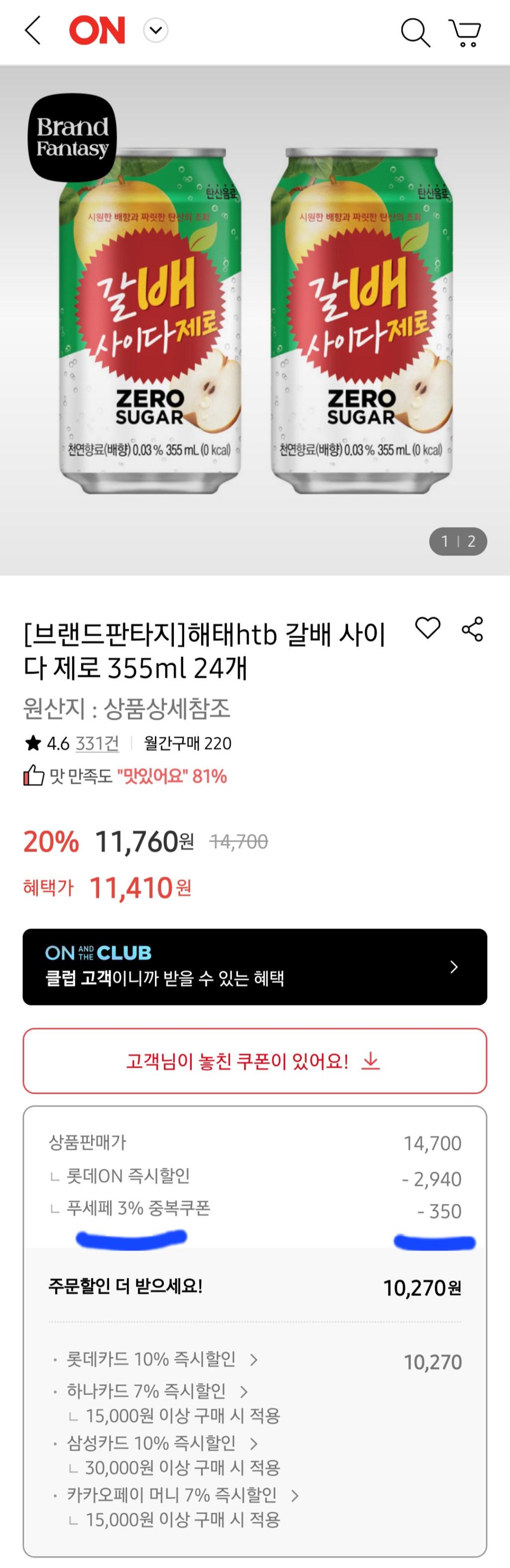
Task: Expand 삼성카드 10% 즉시할인 details
Action: [x=254, y=1443]
